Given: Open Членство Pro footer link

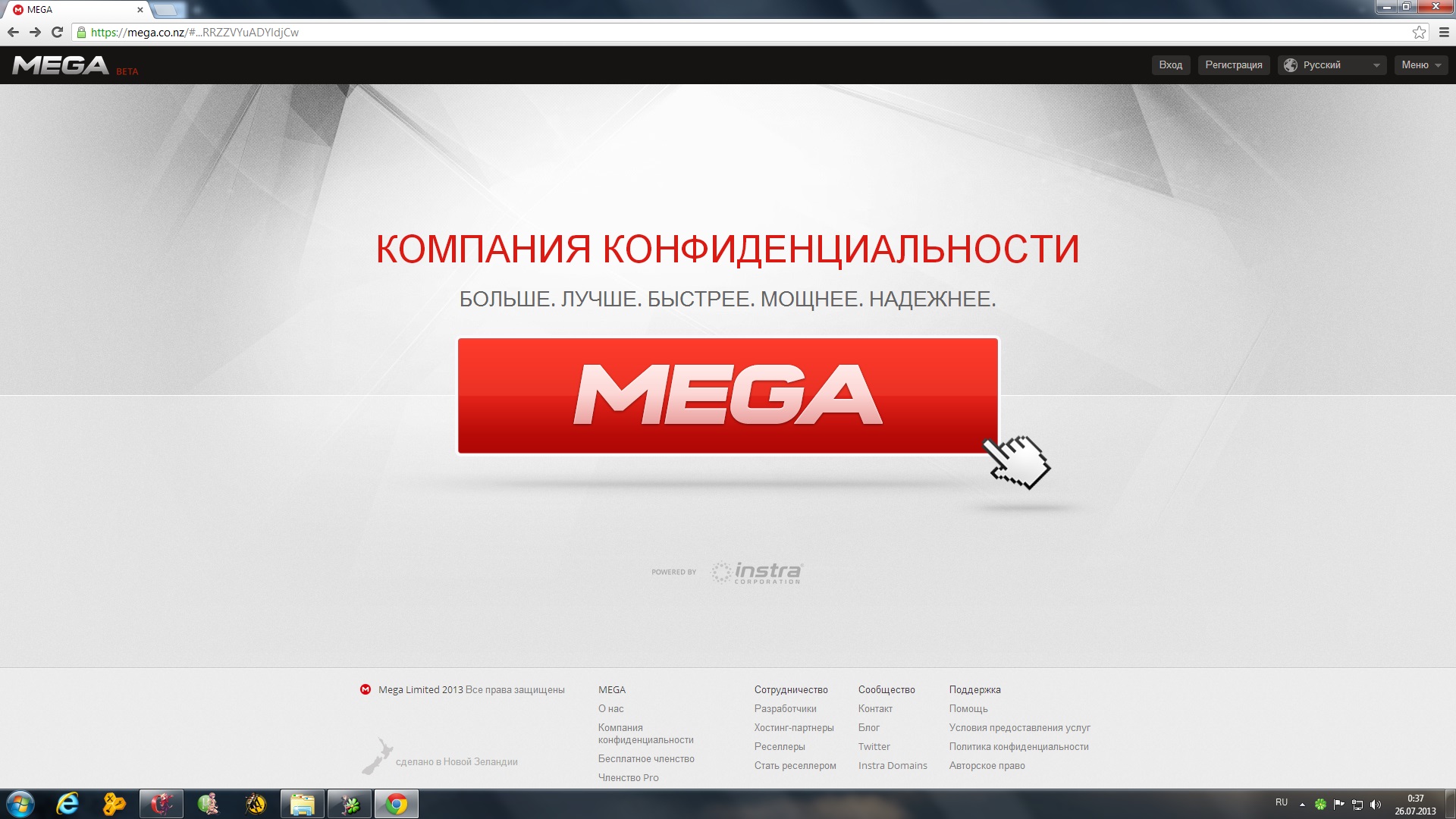Looking at the screenshot, I should click(x=629, y=778).
